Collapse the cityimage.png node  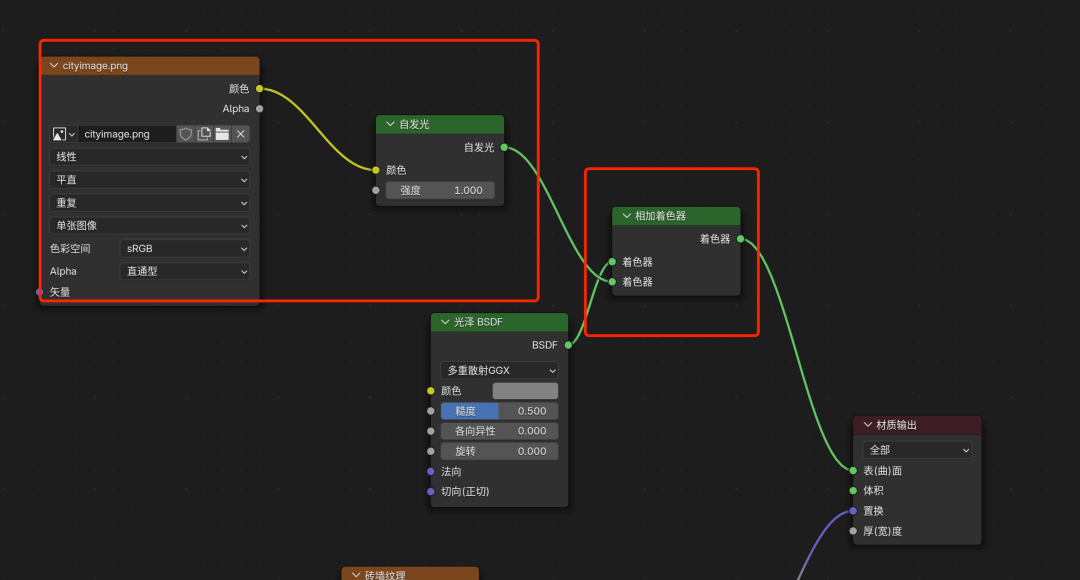pyautogui.click(x=54, y=66)
